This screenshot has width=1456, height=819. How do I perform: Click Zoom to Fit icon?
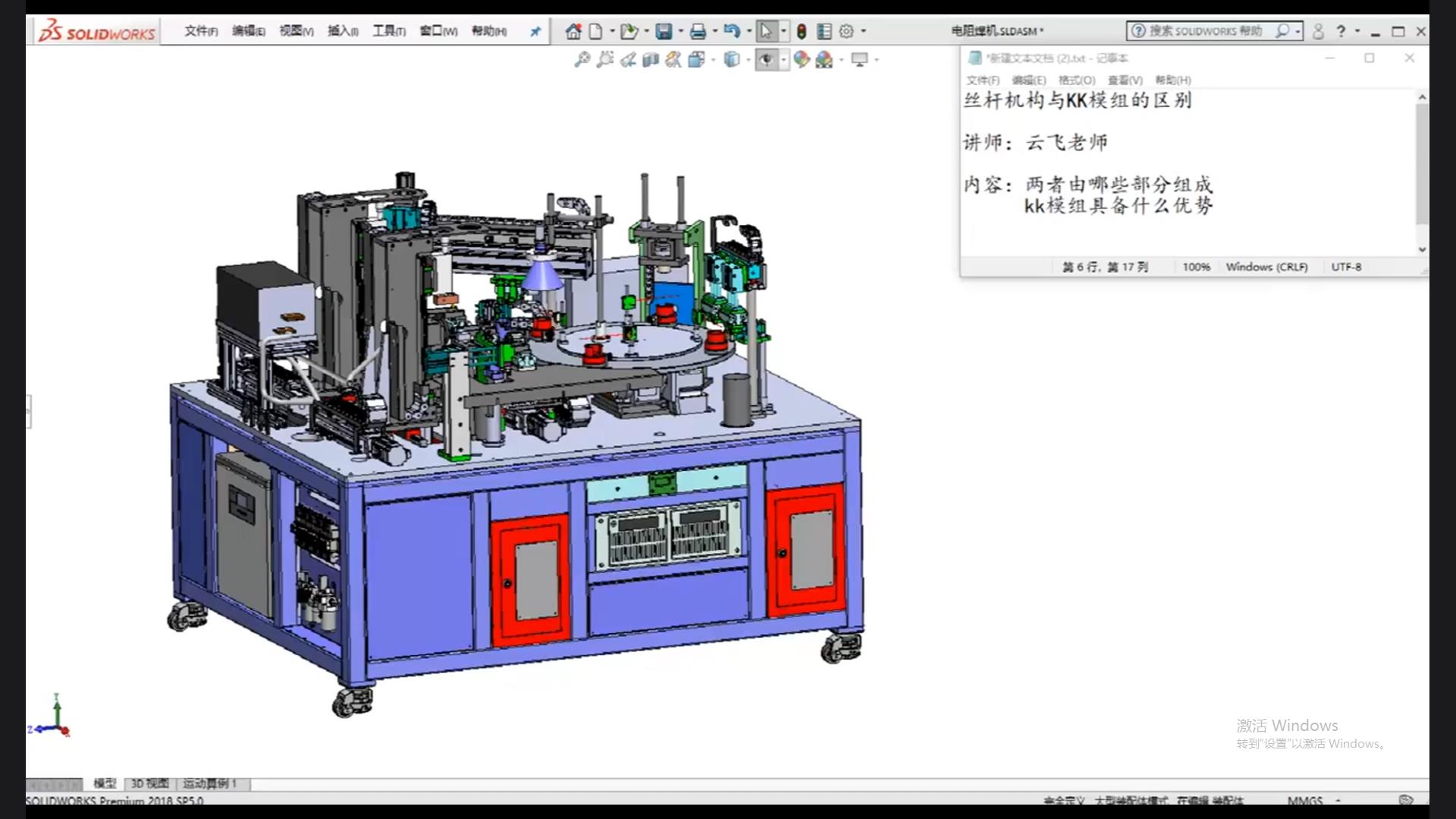(582, 59)
